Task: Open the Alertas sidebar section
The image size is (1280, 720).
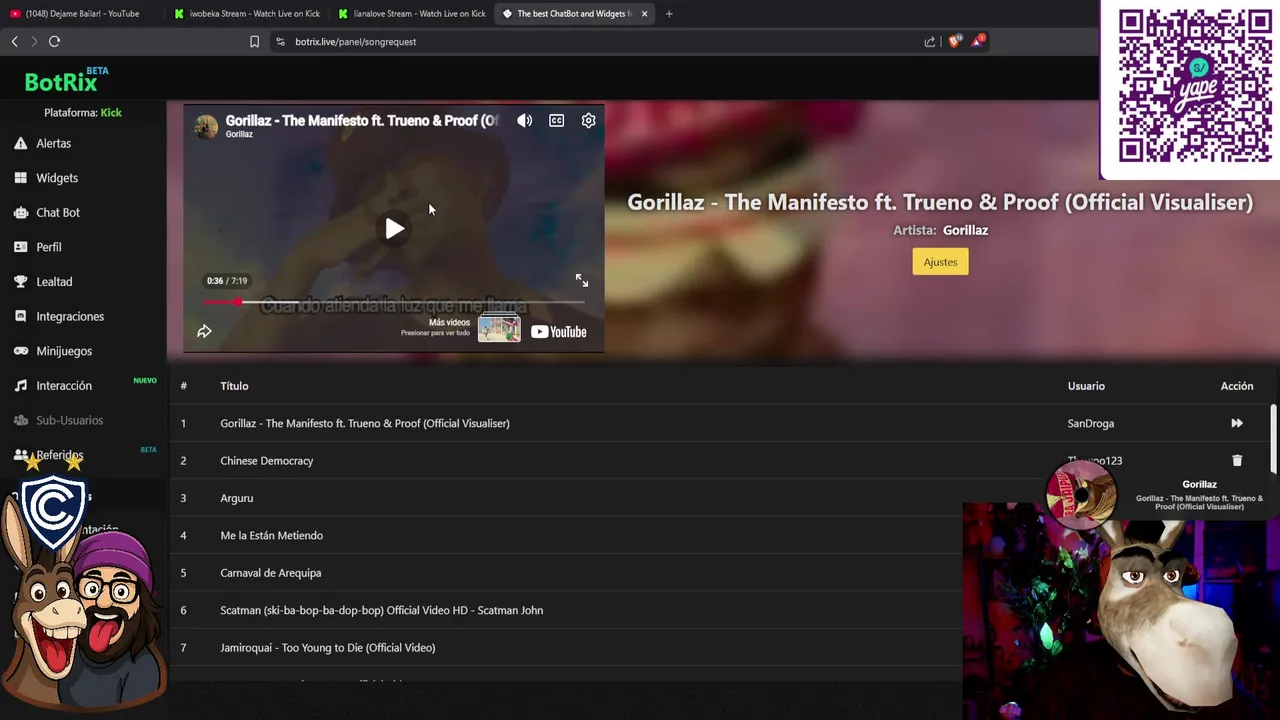Action: 54,143
